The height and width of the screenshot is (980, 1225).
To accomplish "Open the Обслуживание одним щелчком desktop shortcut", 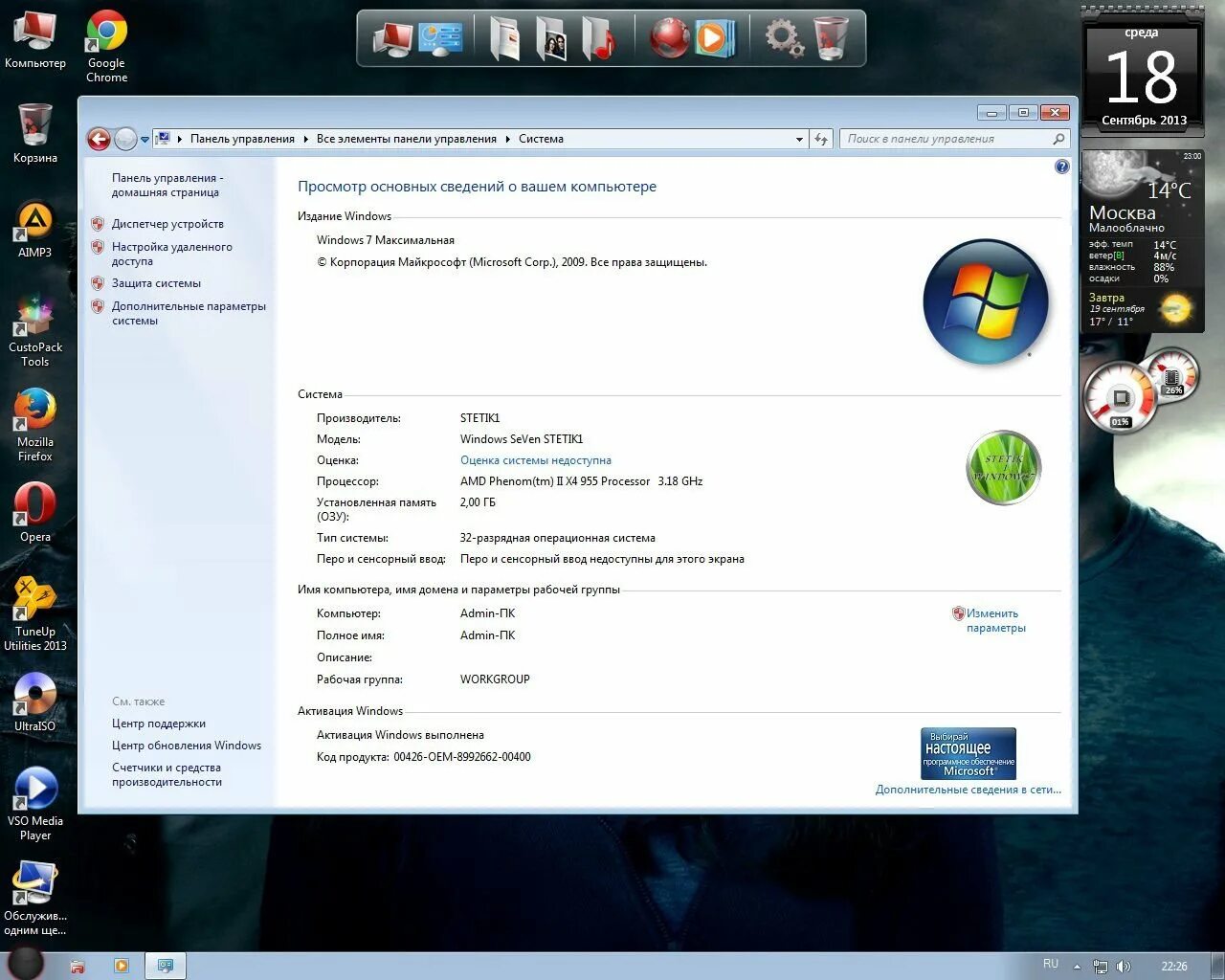I will click(35, 899).
